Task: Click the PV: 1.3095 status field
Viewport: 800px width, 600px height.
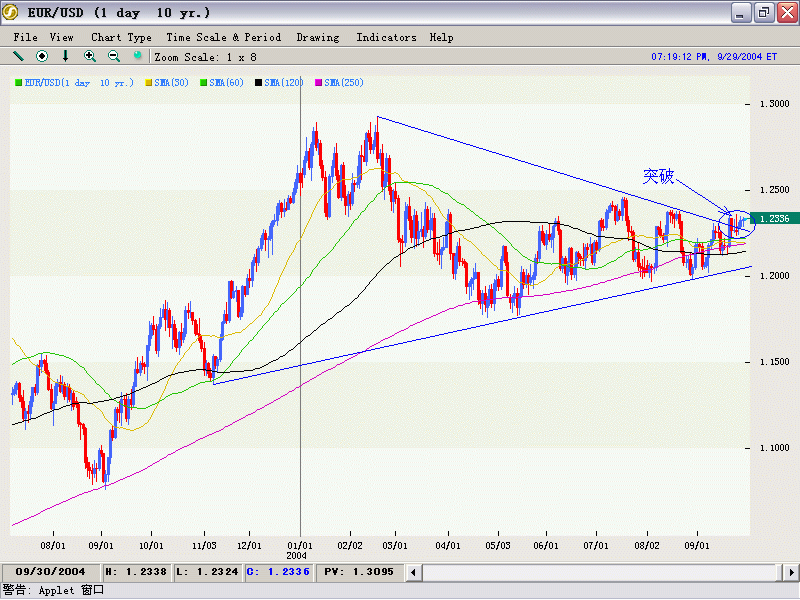Action: click(x=359, y=572)
